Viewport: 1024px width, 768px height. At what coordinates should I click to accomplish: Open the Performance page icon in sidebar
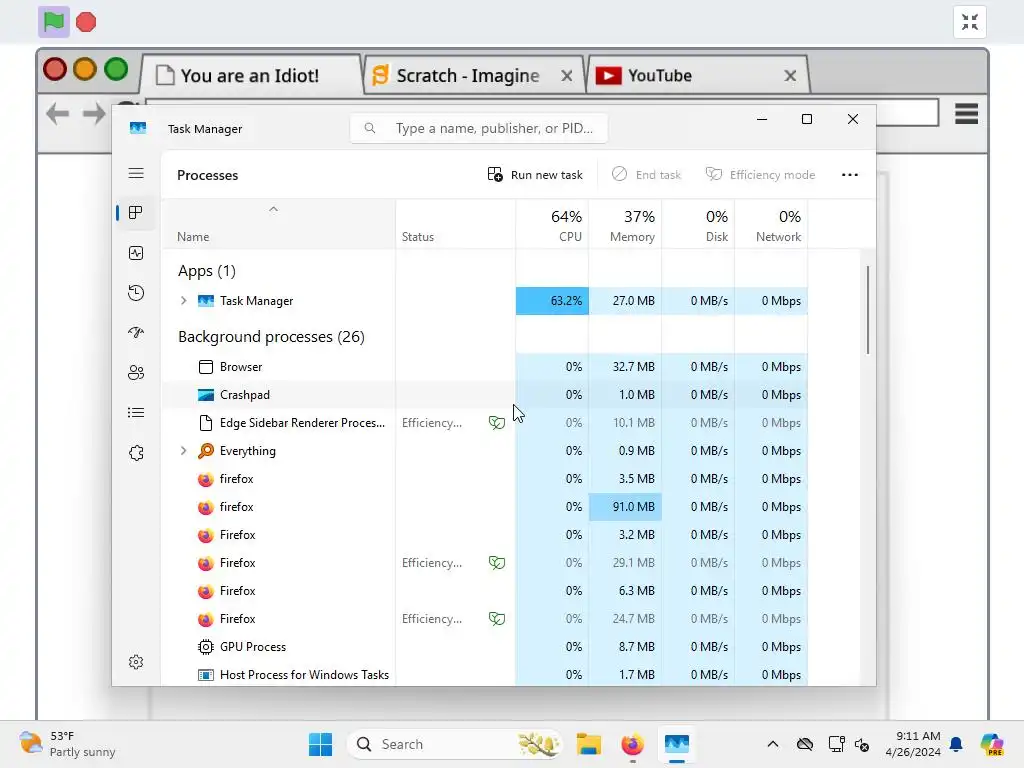(x=136, y=253)
